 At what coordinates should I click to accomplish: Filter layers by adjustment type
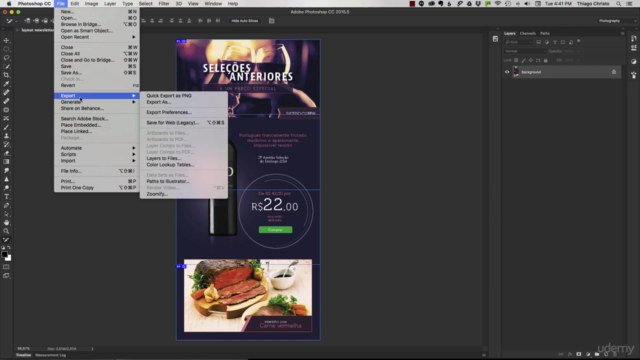tap(547, 42)
